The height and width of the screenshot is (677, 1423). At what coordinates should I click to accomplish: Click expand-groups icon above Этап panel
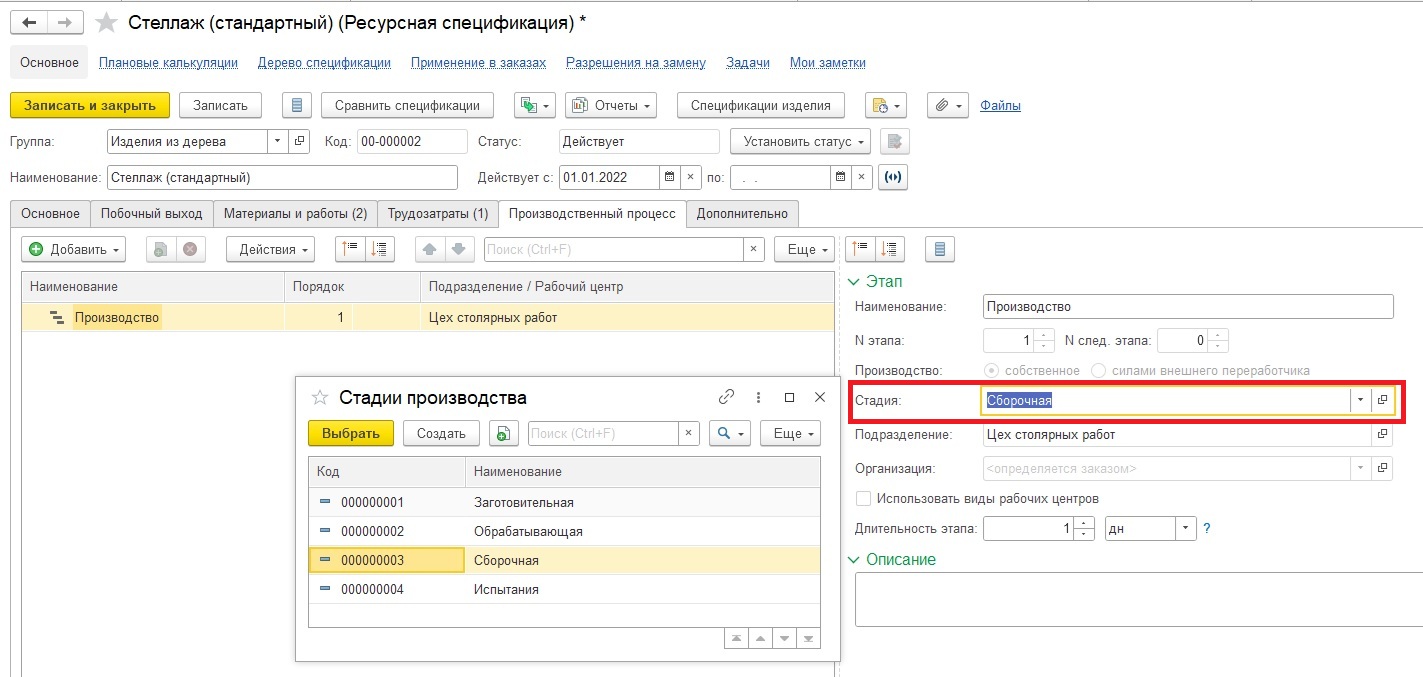(x=890, y=249)
